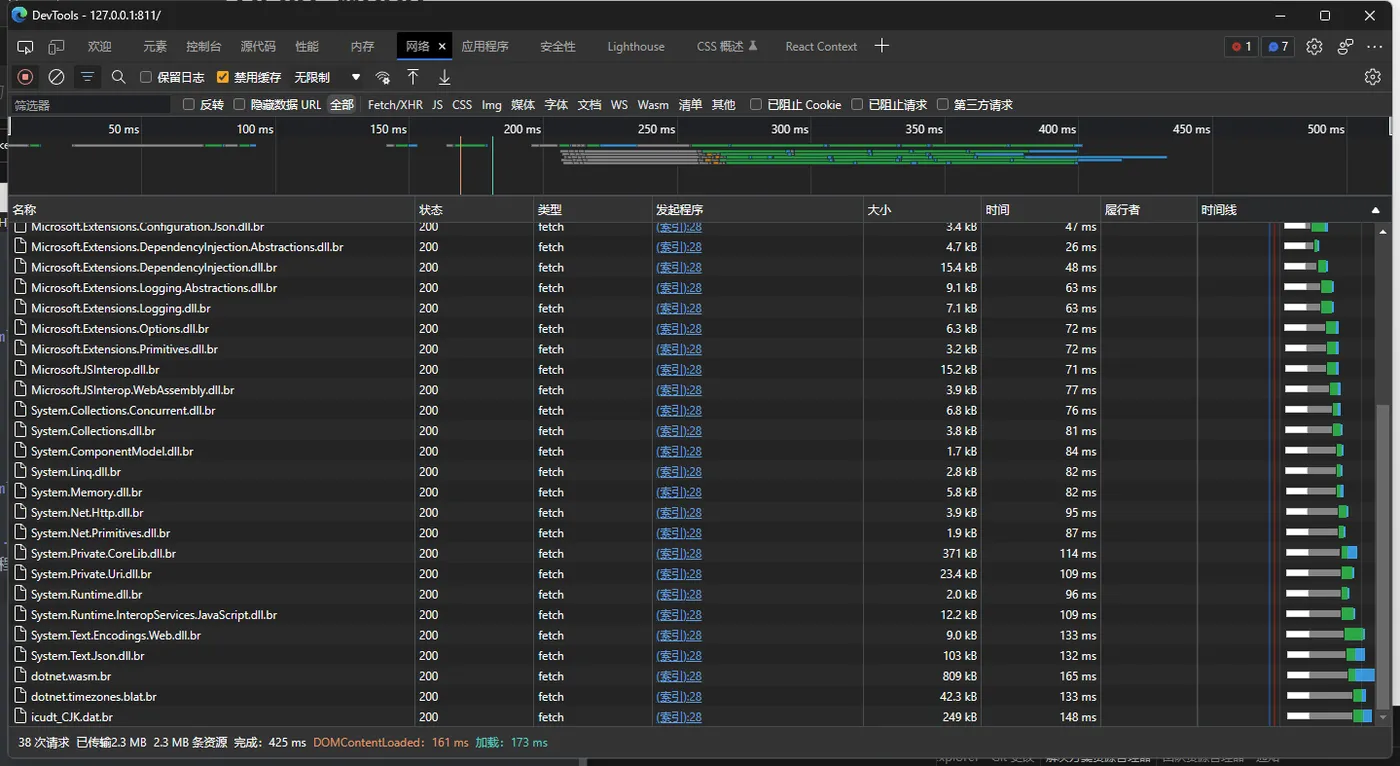Clear the network log
1400x766 pixels.
pos(57,77)
